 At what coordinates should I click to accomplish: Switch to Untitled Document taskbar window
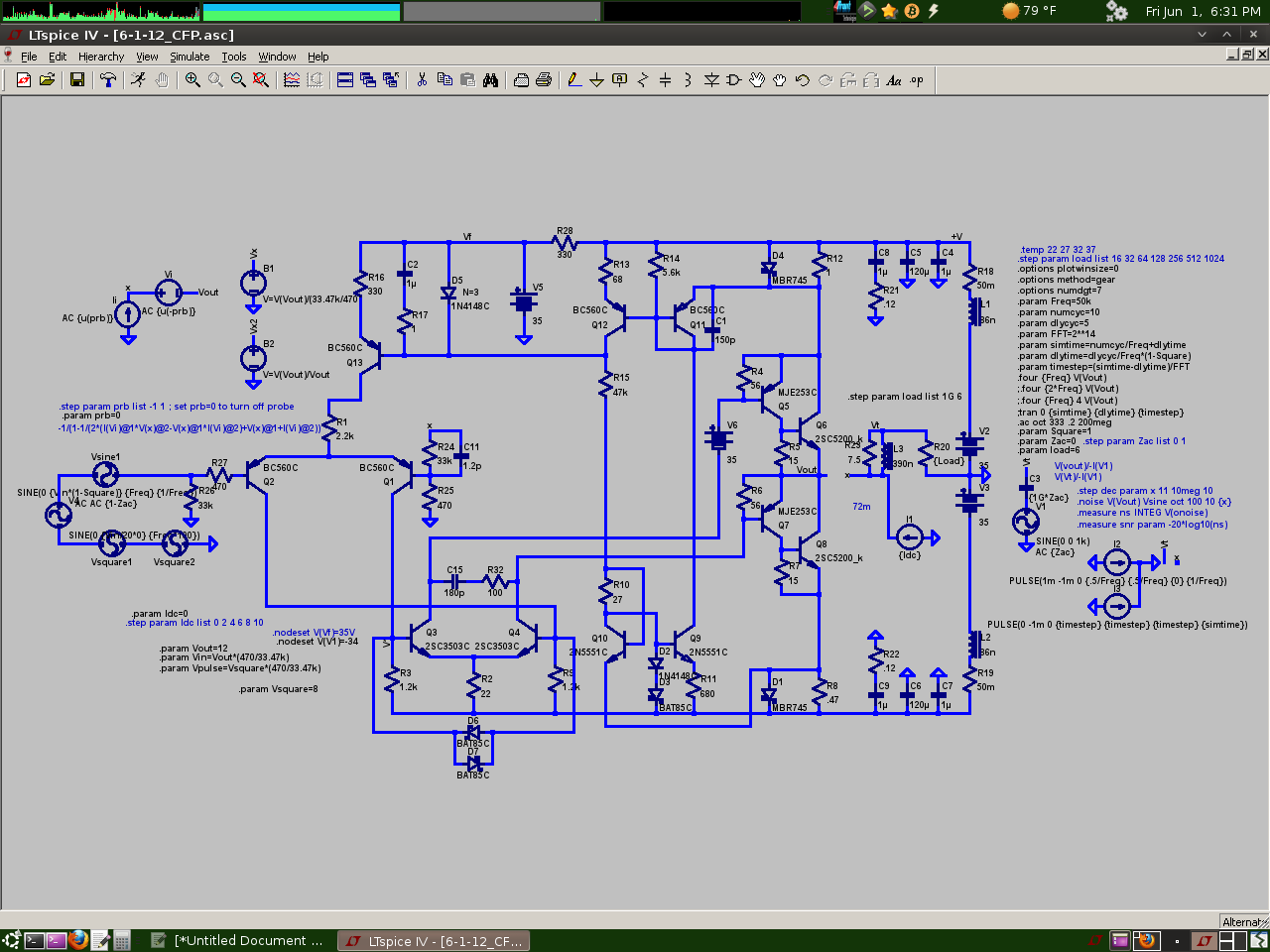(x=238, y=940)
